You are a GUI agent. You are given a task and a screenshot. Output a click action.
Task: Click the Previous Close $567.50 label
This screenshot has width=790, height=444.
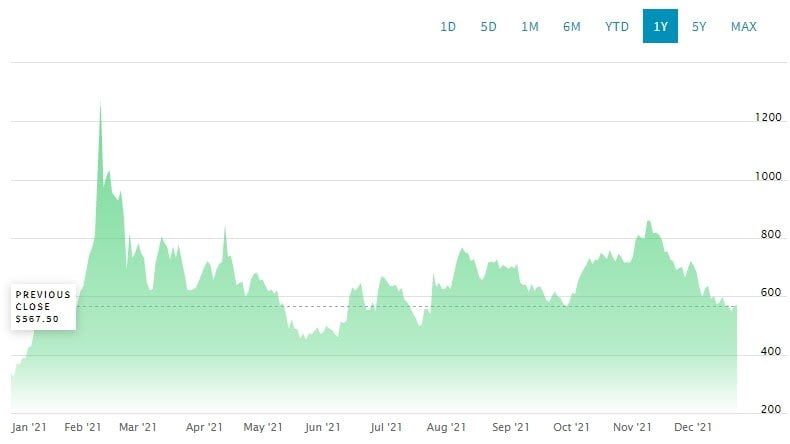[x=43, y=307]
